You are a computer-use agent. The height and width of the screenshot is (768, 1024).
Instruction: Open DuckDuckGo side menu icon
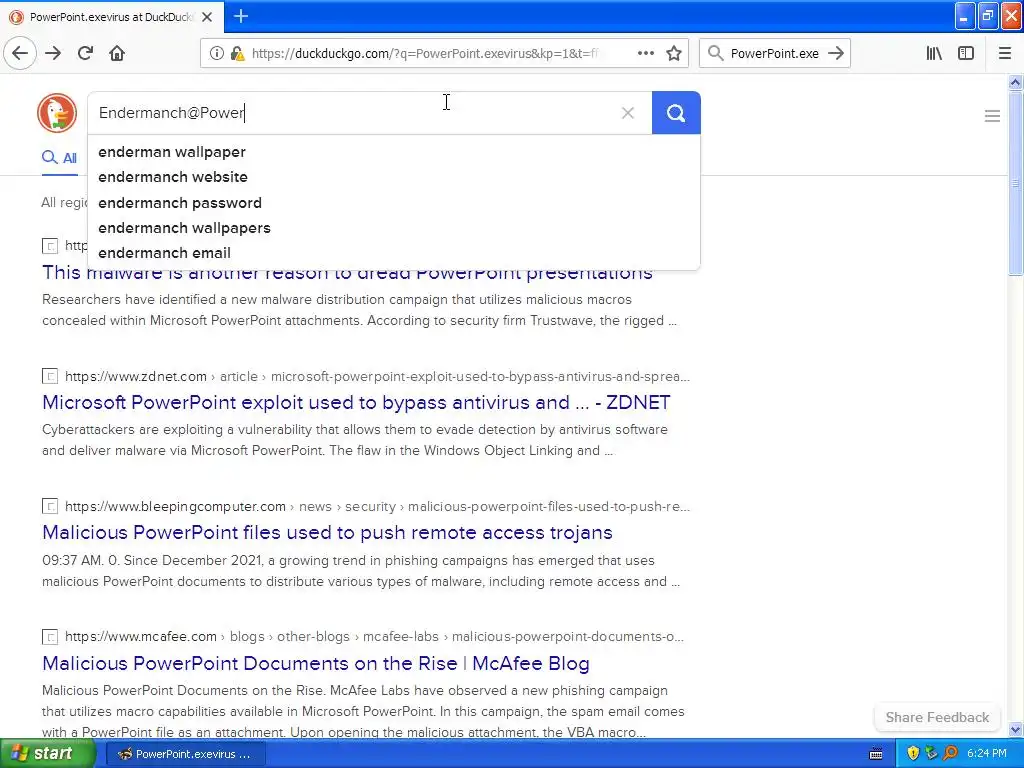click(x=992, y=116)
